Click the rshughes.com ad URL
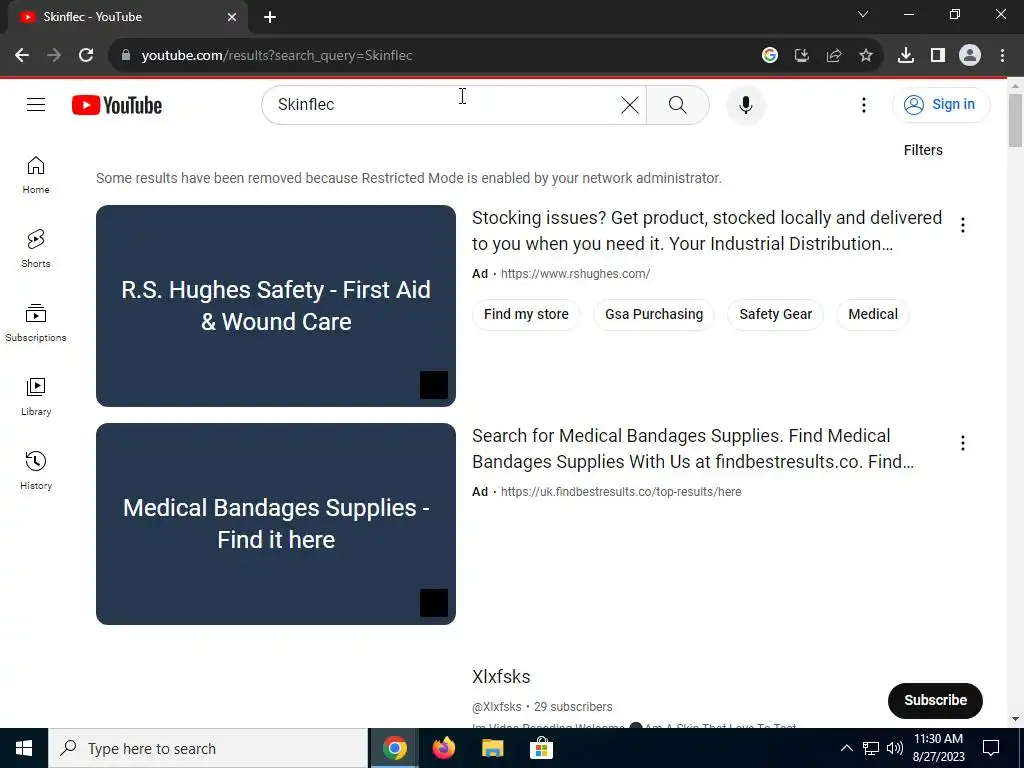1024x768 pixels. pyautogui.click(x=575, y=274)
